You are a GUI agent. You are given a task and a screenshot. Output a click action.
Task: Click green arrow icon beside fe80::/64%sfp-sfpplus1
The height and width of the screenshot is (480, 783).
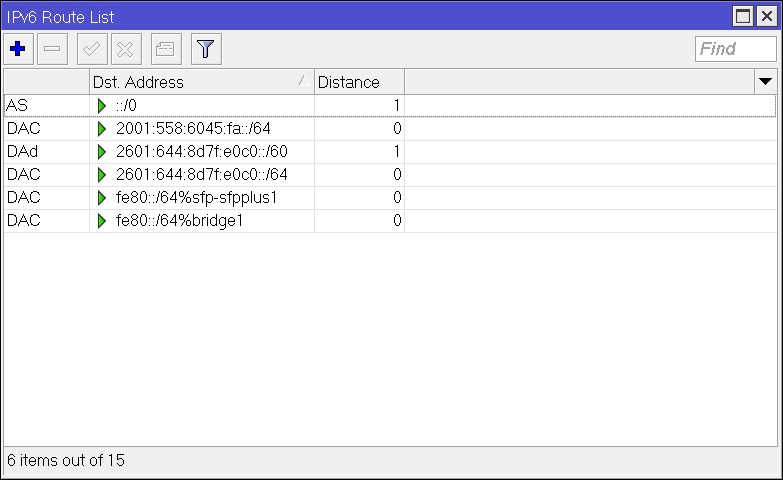102,197
